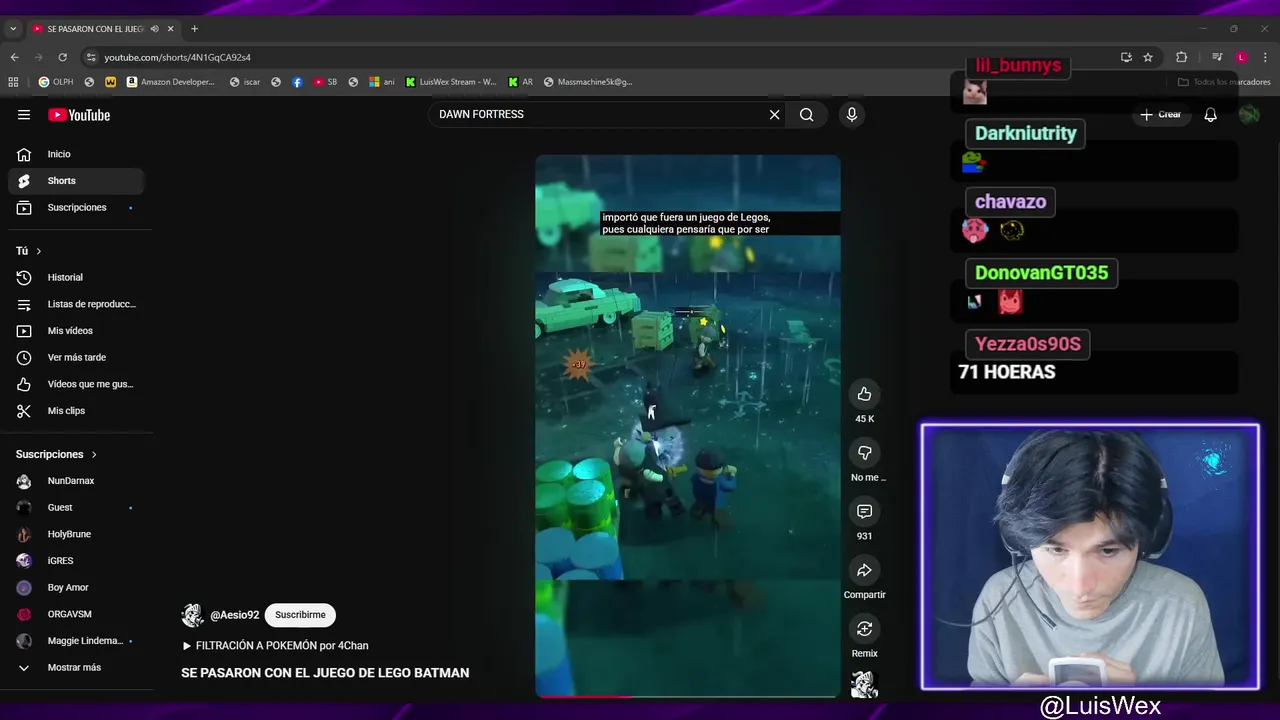This screenshot has height=720, width=1280.
Task: Open a new browser tab
Action: 194,29
